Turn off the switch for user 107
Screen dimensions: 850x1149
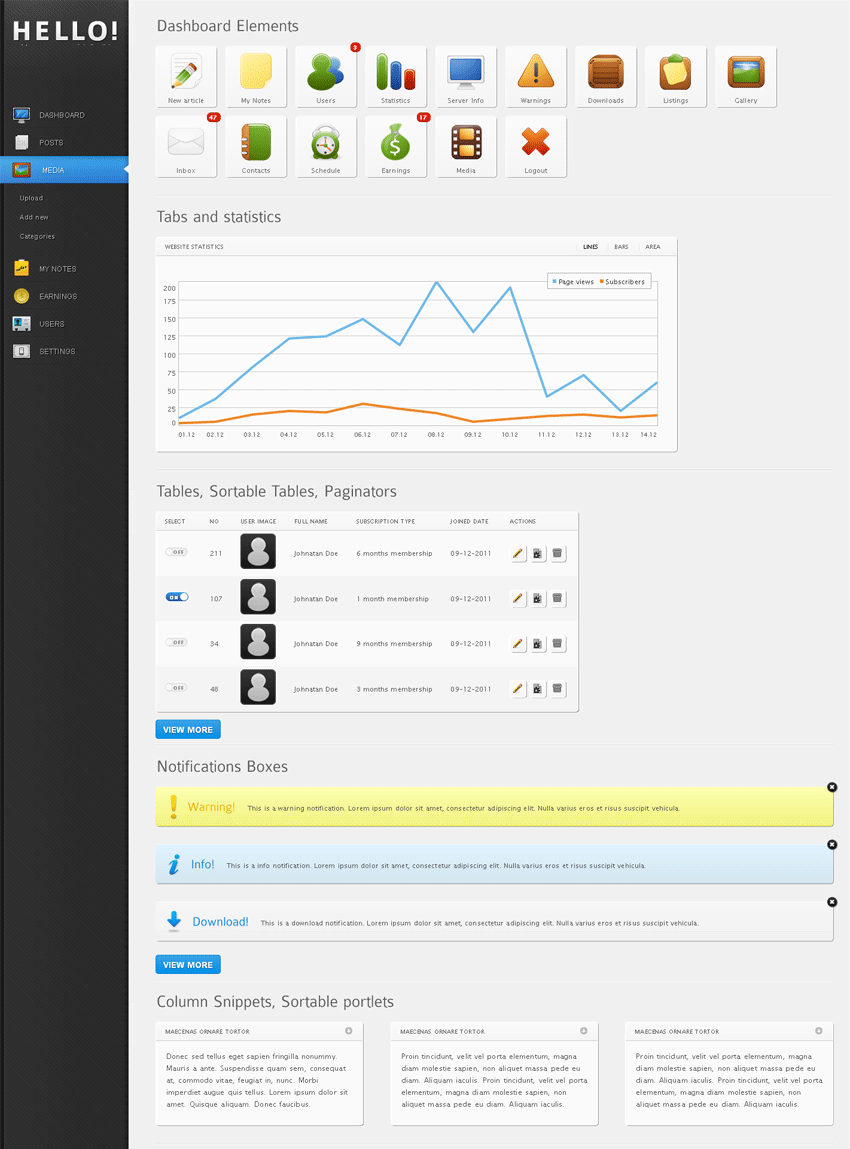tap(176, 597)
